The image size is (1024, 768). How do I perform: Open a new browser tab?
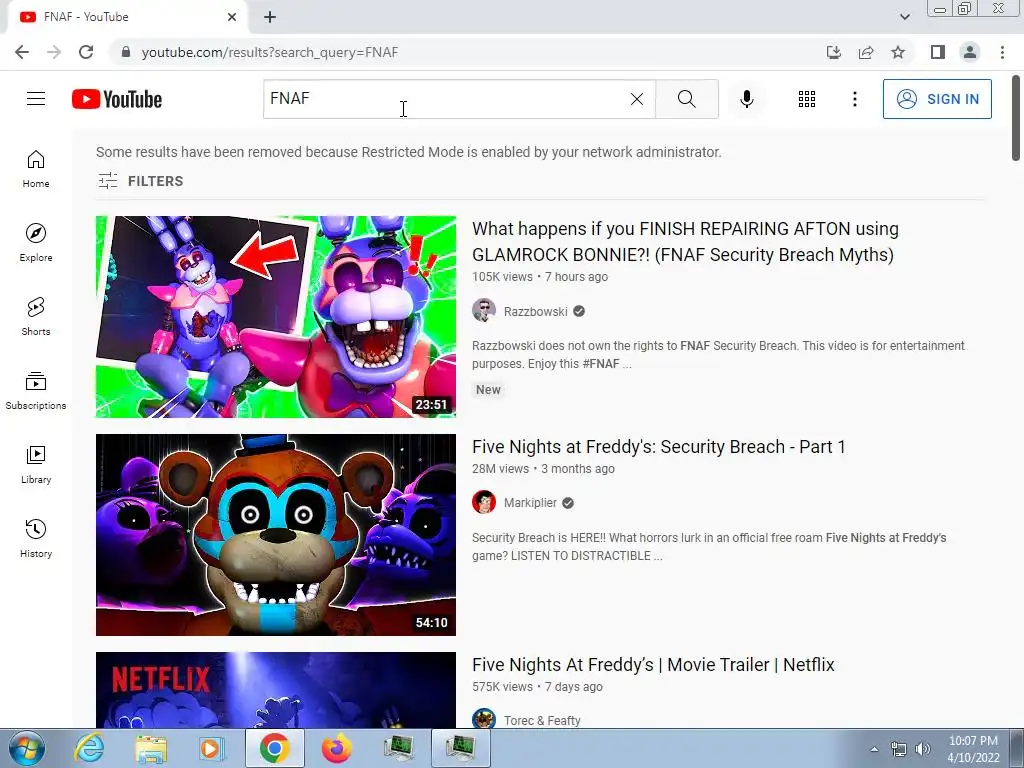(270, 17)
